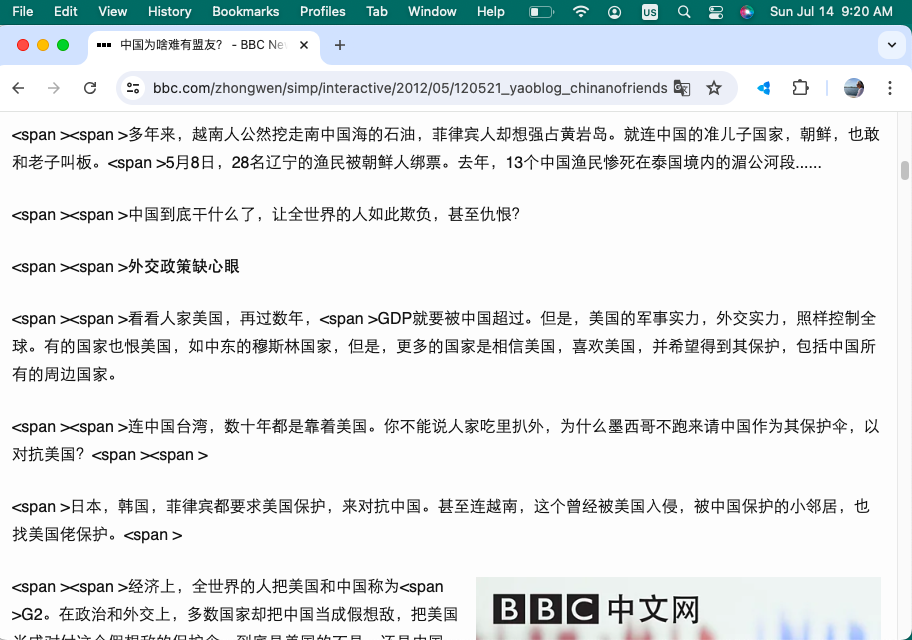Image resolution: width=912 pixels, height=640 pixels.
Task: Open the History menu
Action: click(x=169, y=12)
